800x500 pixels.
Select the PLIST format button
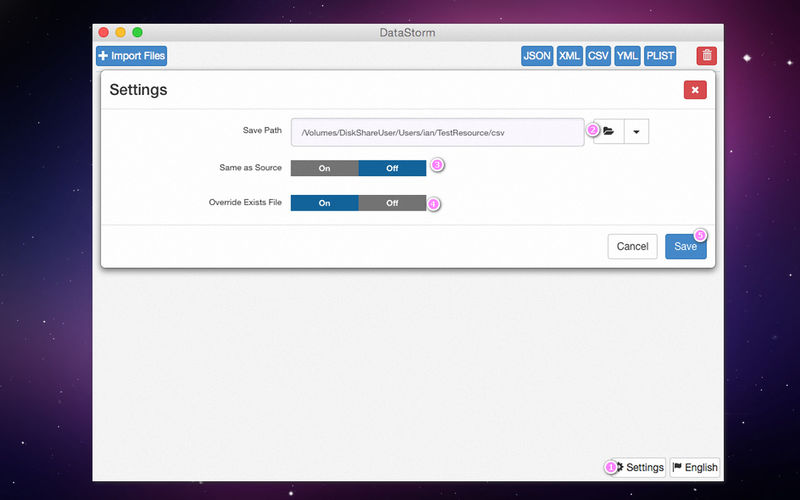[660, 56]
